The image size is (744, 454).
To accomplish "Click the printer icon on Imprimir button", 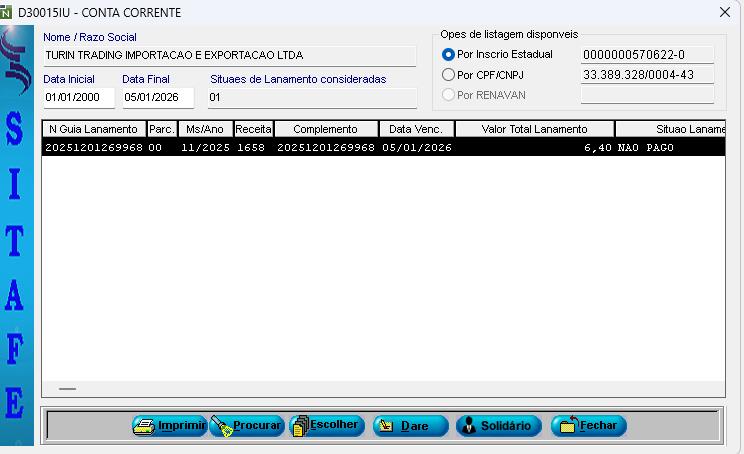I will click(x=145, y=426).
